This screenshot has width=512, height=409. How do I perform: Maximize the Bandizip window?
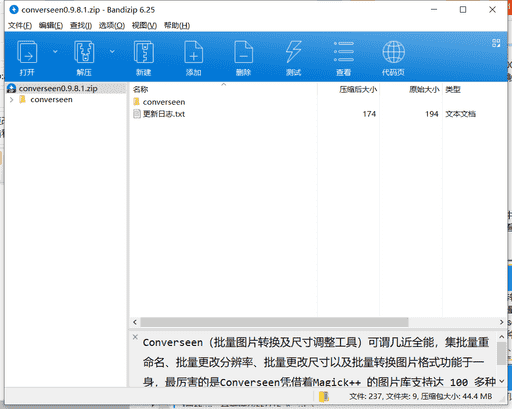463,10
